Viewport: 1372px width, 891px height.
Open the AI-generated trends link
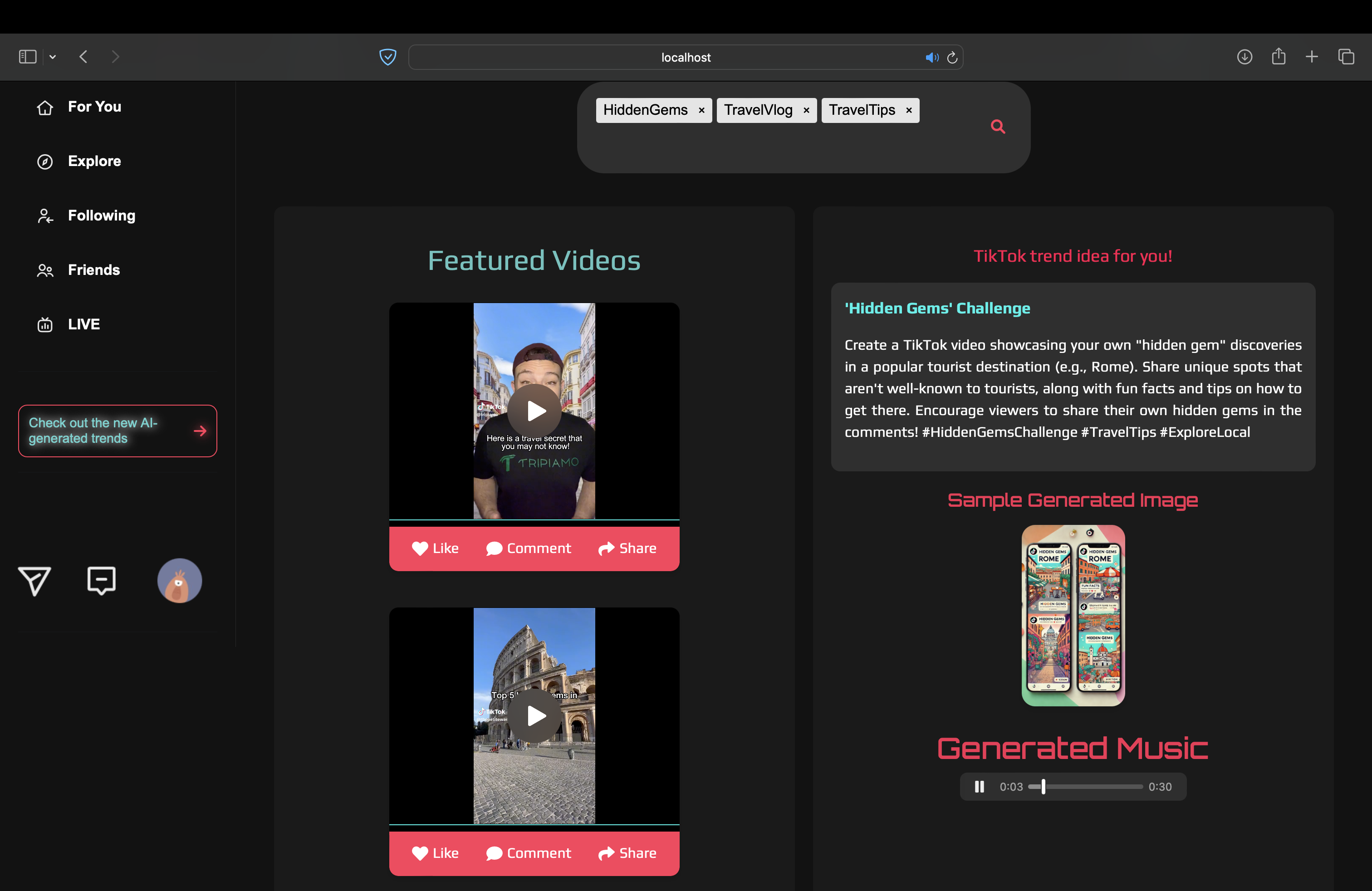[118, 431]
